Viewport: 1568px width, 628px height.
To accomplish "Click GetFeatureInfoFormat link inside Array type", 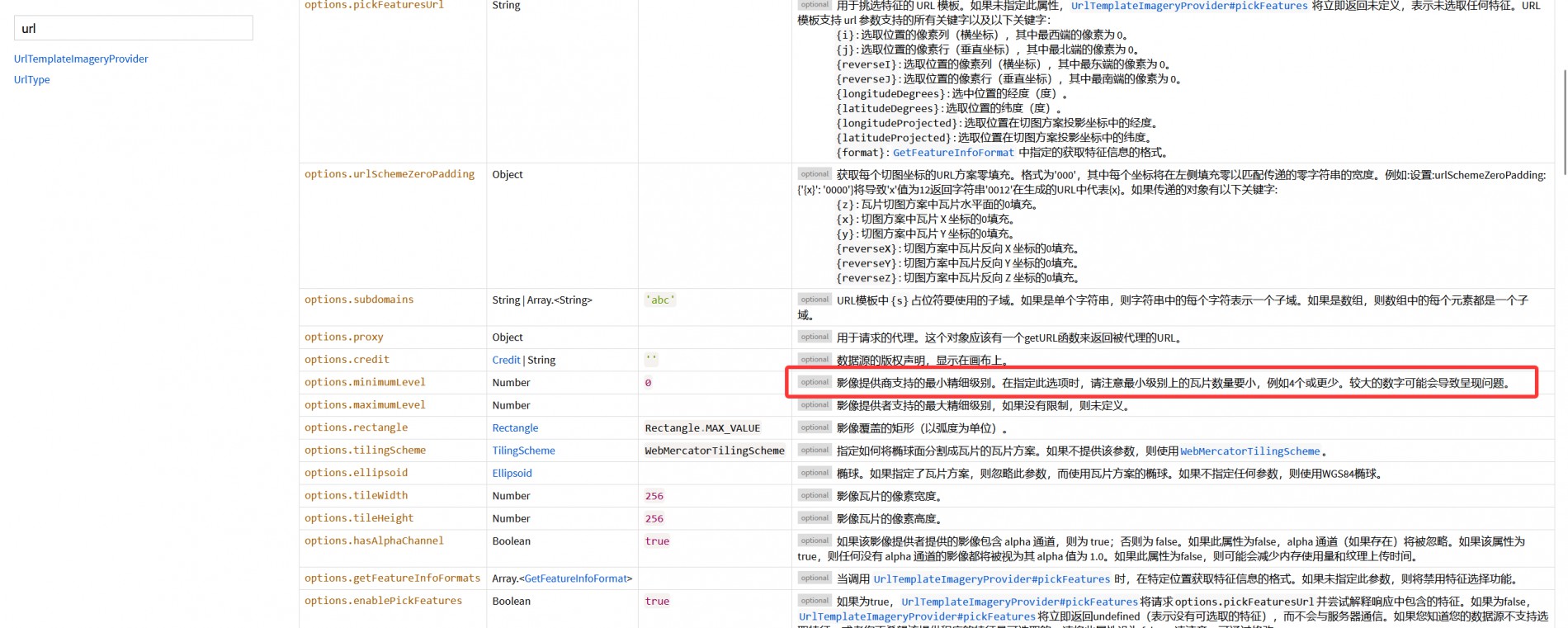I will [576, 578].
